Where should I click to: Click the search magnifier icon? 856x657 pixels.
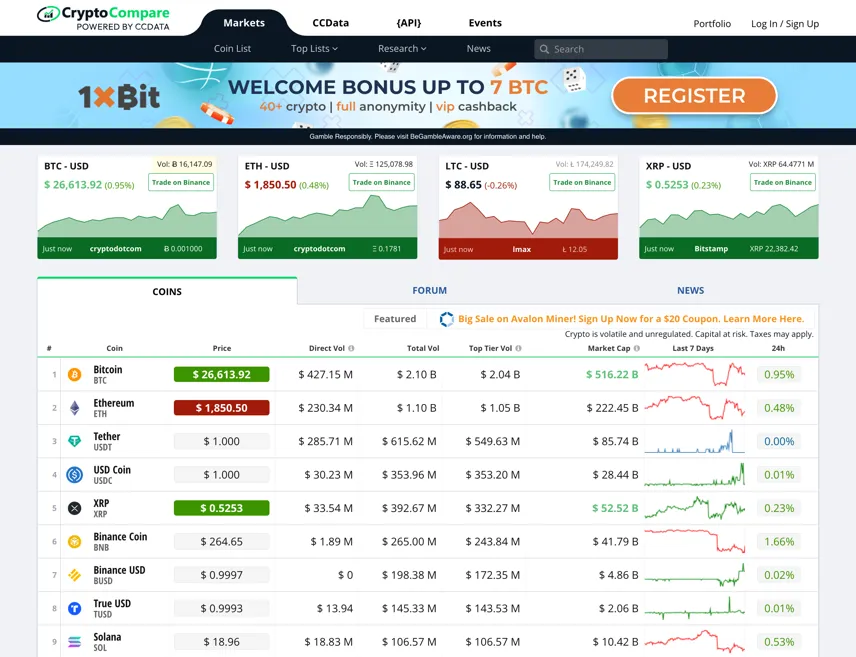pyautogui.click(x=544, y=49)
